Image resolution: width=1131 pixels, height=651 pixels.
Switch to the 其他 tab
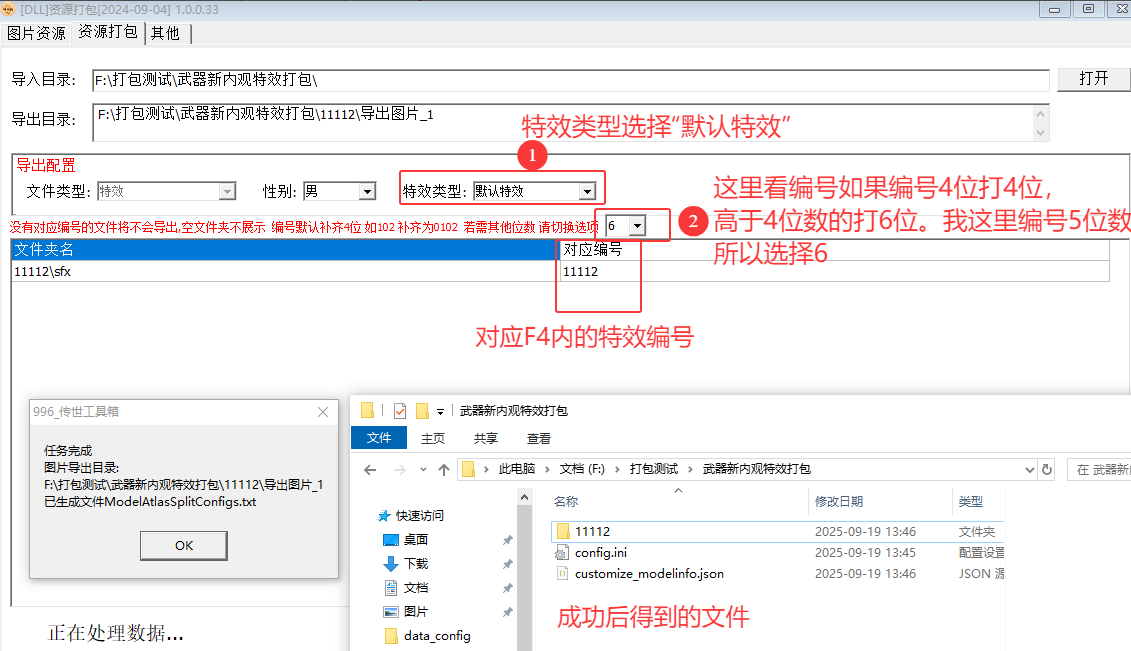165,32
